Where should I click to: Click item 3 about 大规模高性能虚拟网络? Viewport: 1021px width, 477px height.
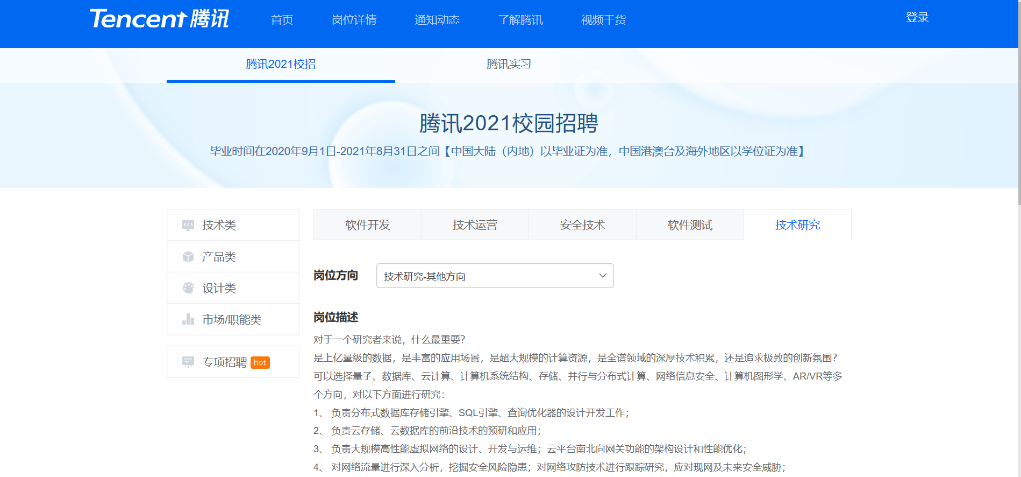click(530, 449)
